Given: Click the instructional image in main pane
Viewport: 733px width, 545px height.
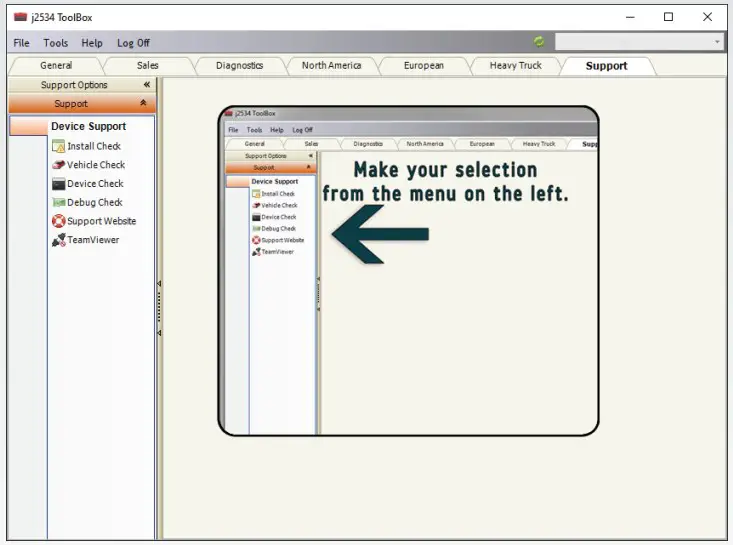Looking at the screenshot, I should point(409,271).
